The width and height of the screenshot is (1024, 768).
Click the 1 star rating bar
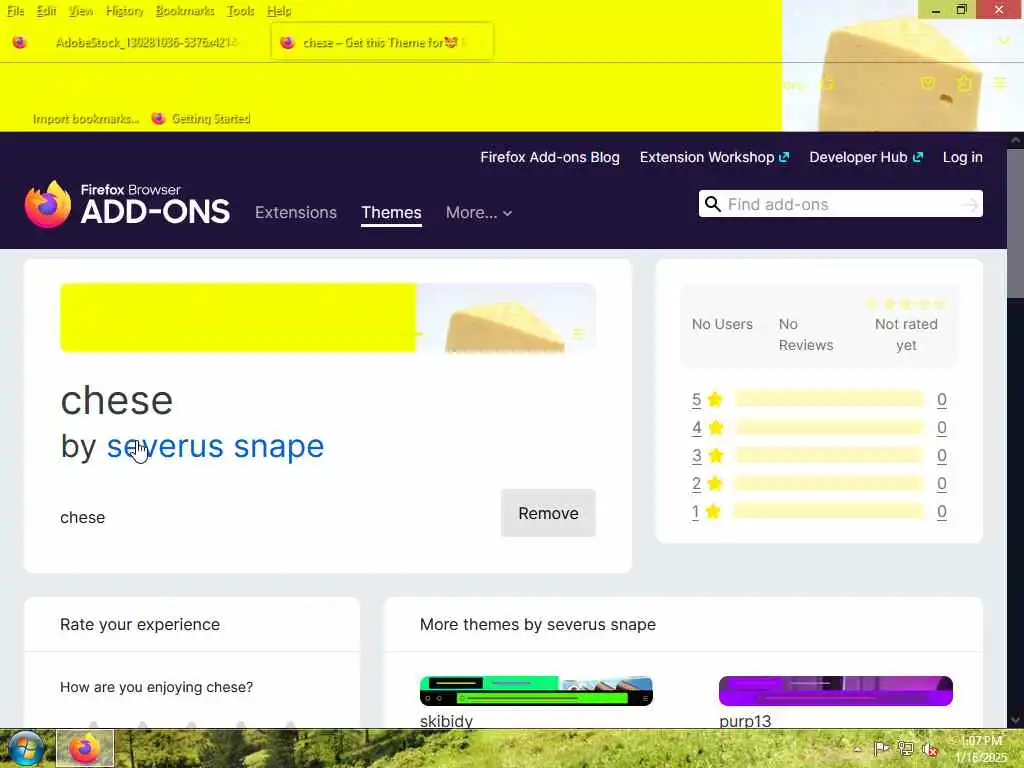pos(829,511)
